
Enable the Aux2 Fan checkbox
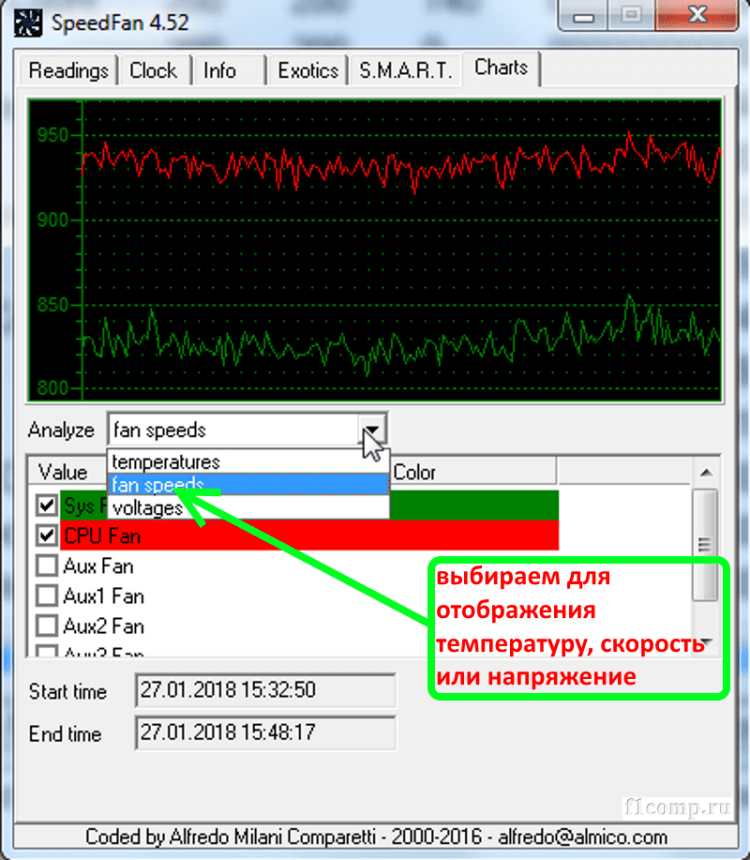click(47, 626)
